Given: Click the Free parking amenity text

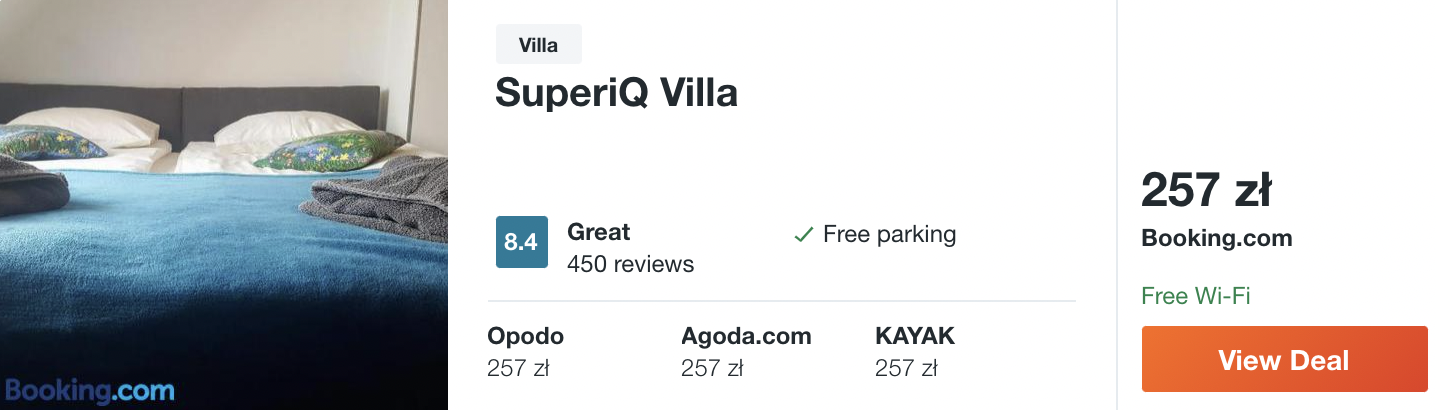Looking at the screenshot, I should [x=889, y=235].
